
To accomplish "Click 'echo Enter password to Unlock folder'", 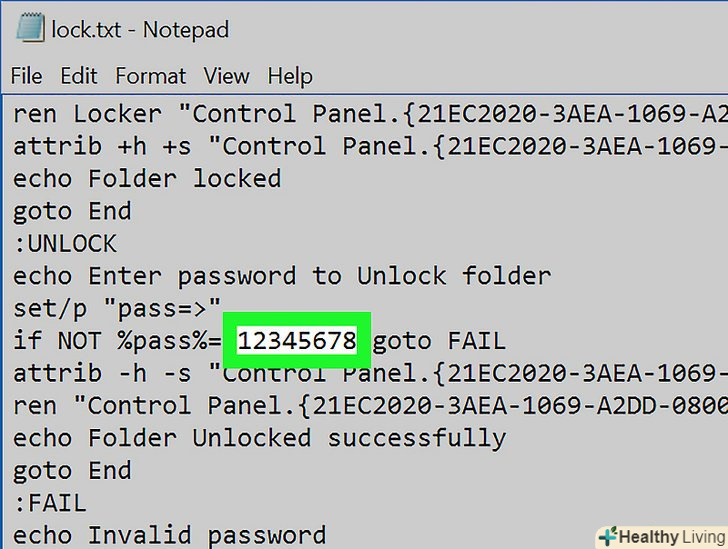I will (x=282, y=276).
